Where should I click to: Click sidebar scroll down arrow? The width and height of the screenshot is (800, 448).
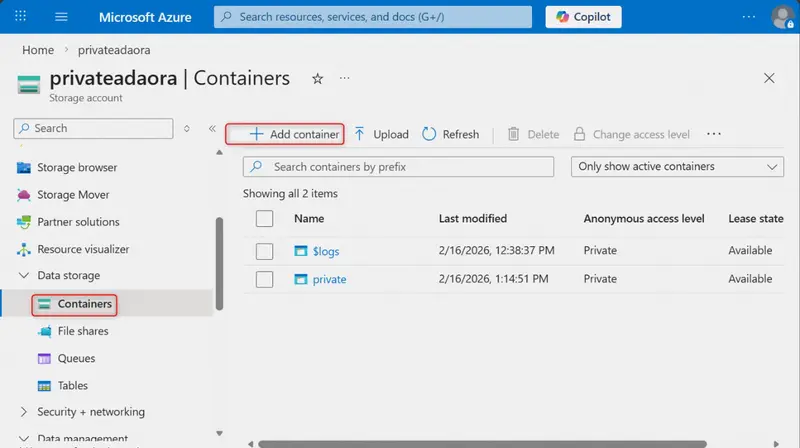(x=219, y=433)
